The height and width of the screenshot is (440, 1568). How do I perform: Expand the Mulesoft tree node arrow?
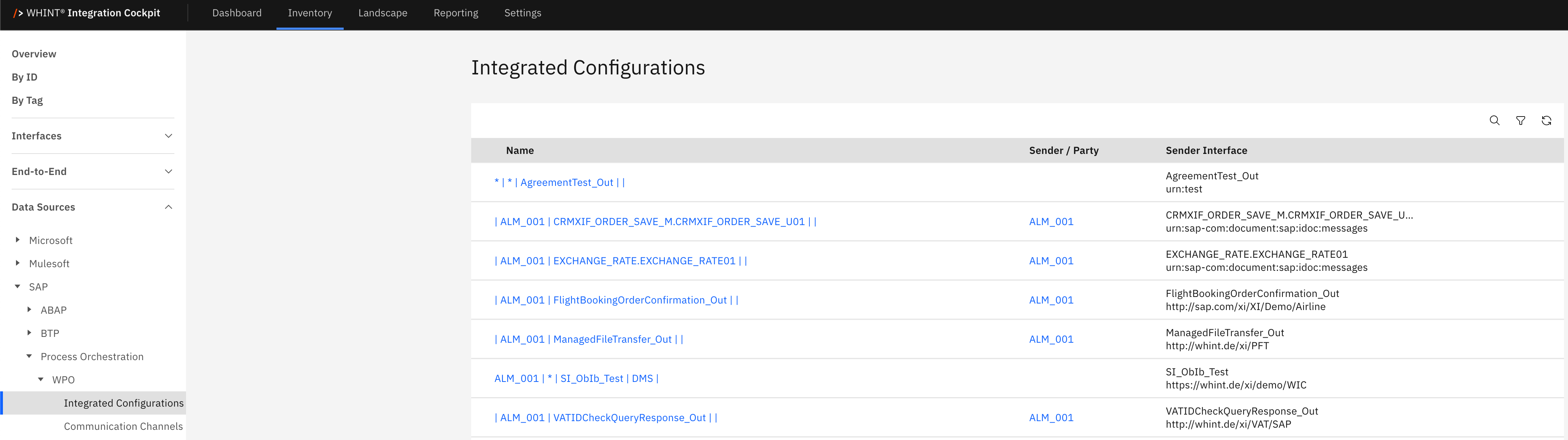[18, 263]
